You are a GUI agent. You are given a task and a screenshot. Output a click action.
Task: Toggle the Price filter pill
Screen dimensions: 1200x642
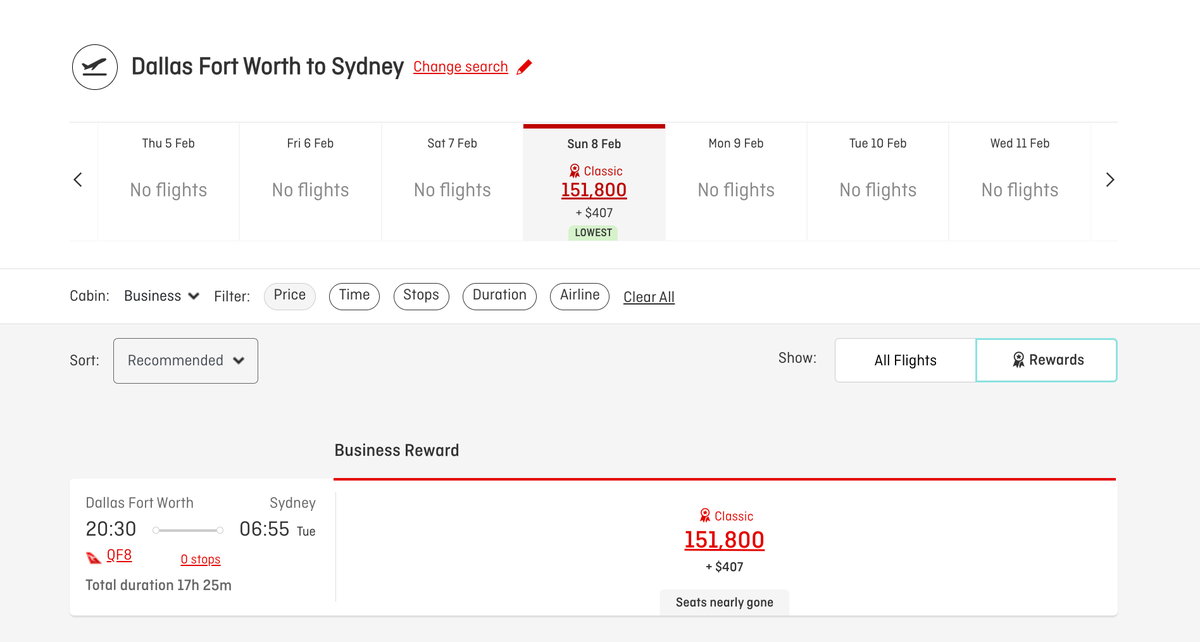[289, 295]
